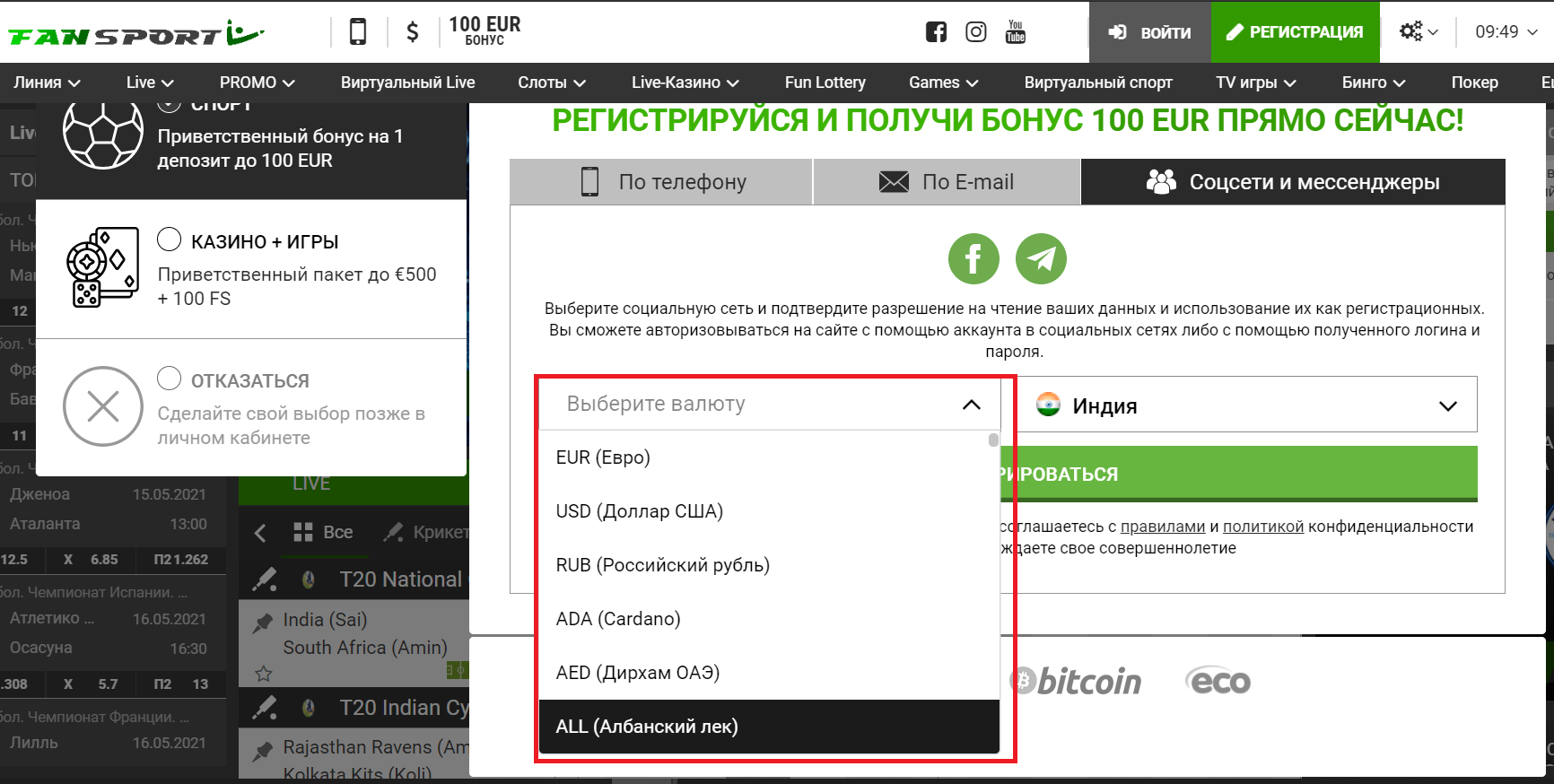Open the settings gear menu

click(x=1419, y=31)
